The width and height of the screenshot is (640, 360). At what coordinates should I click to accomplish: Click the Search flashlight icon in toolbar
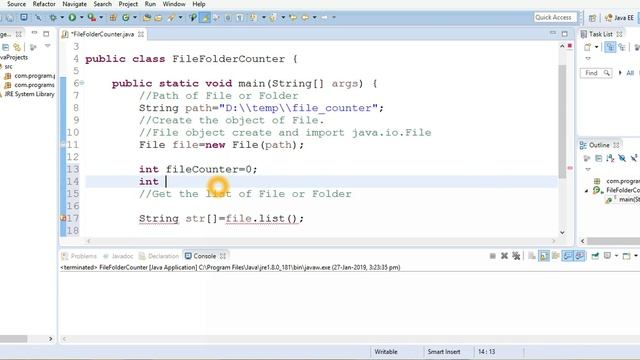point(171,18)
